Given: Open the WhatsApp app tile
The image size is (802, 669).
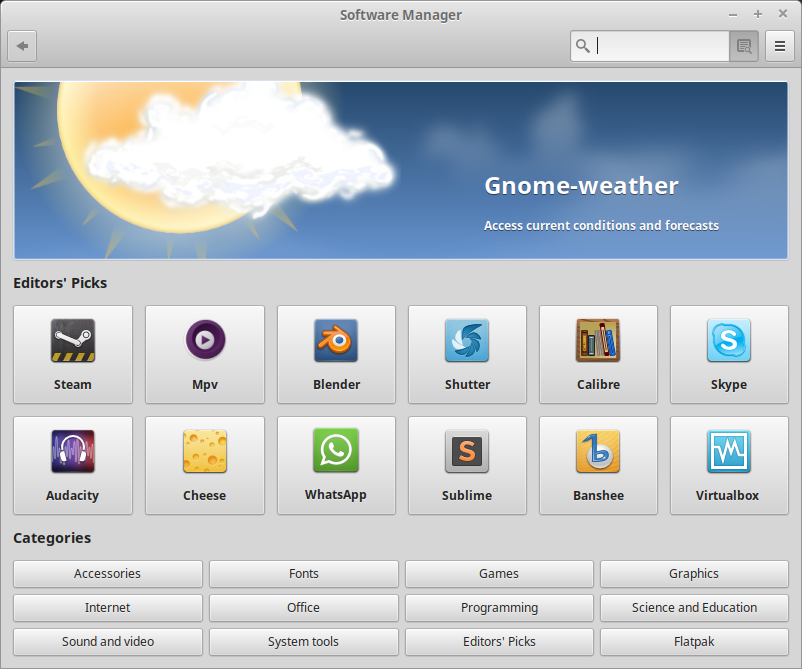Looking at the screenshot, I should tap(336, 465).
